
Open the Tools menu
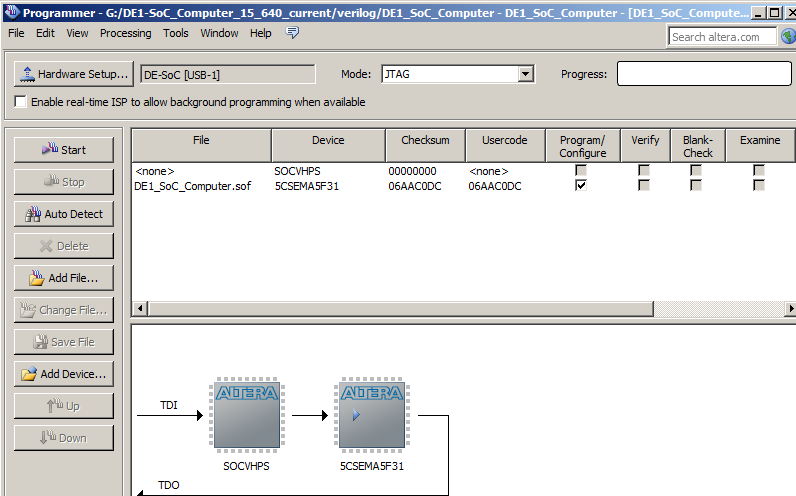tap(176, 33)
